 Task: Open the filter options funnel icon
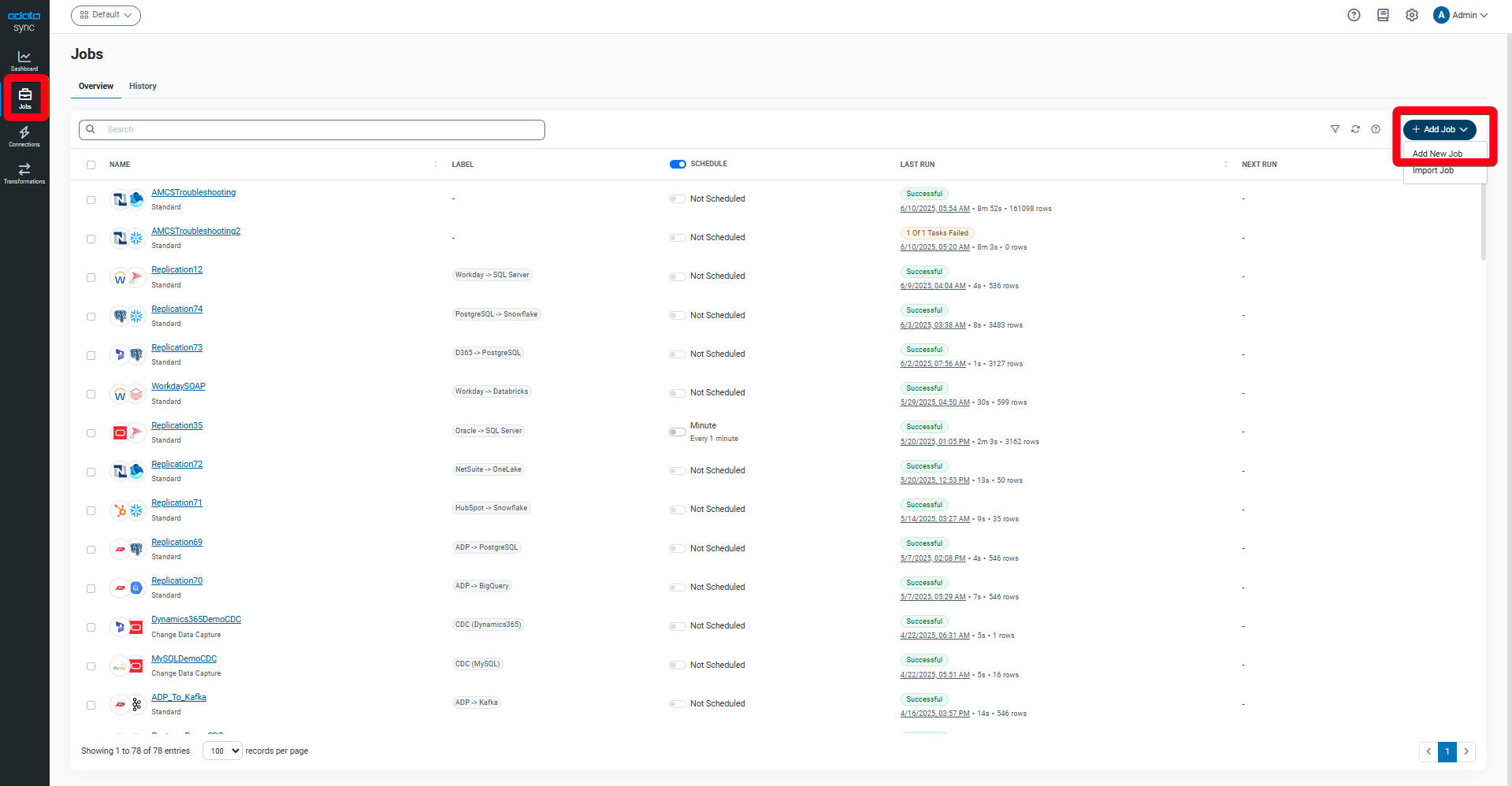[x=1335, y=129]
